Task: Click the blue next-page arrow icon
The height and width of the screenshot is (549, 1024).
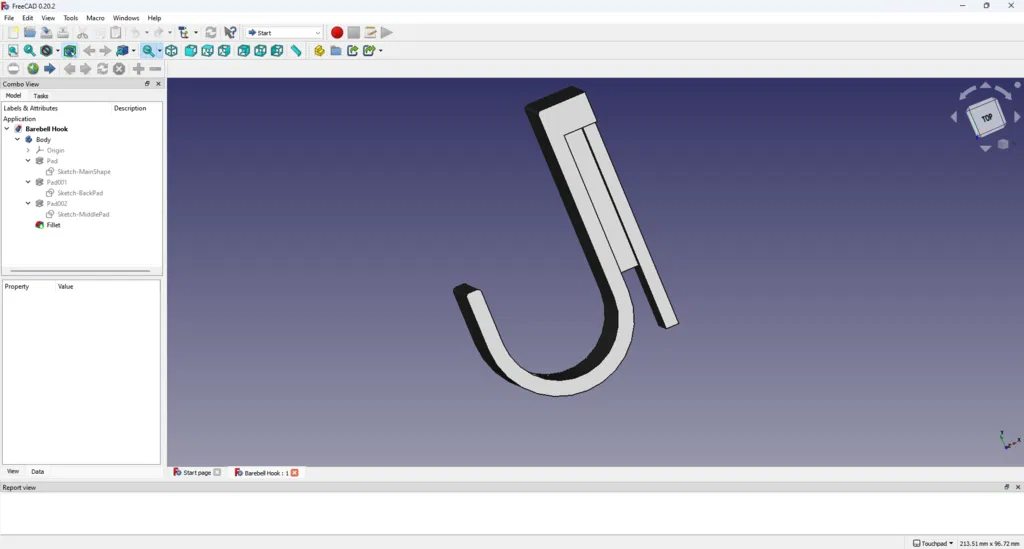Action: coord(50,69)
